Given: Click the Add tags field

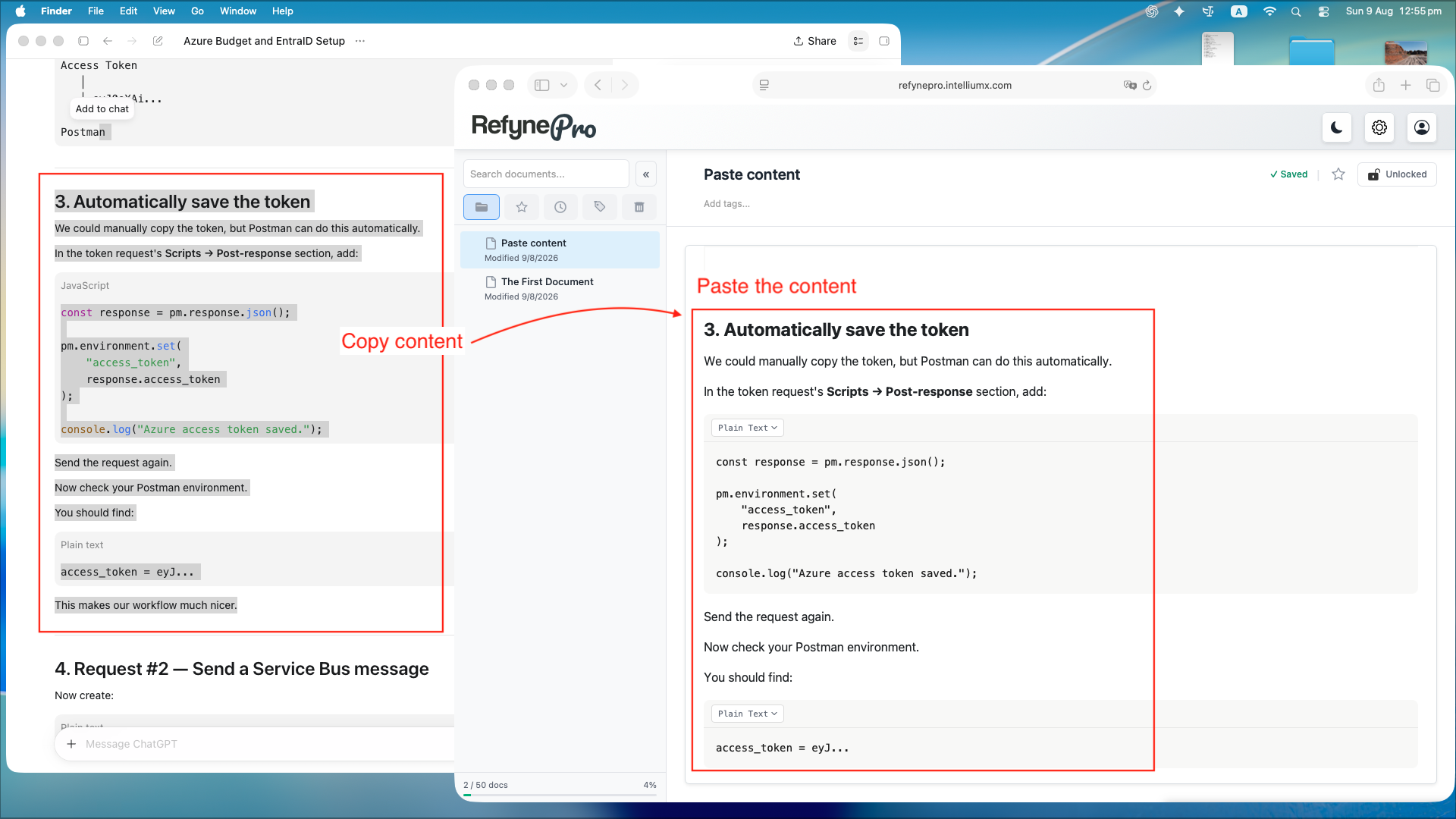Looking at the screenshot, I should (x=726, y=204).
